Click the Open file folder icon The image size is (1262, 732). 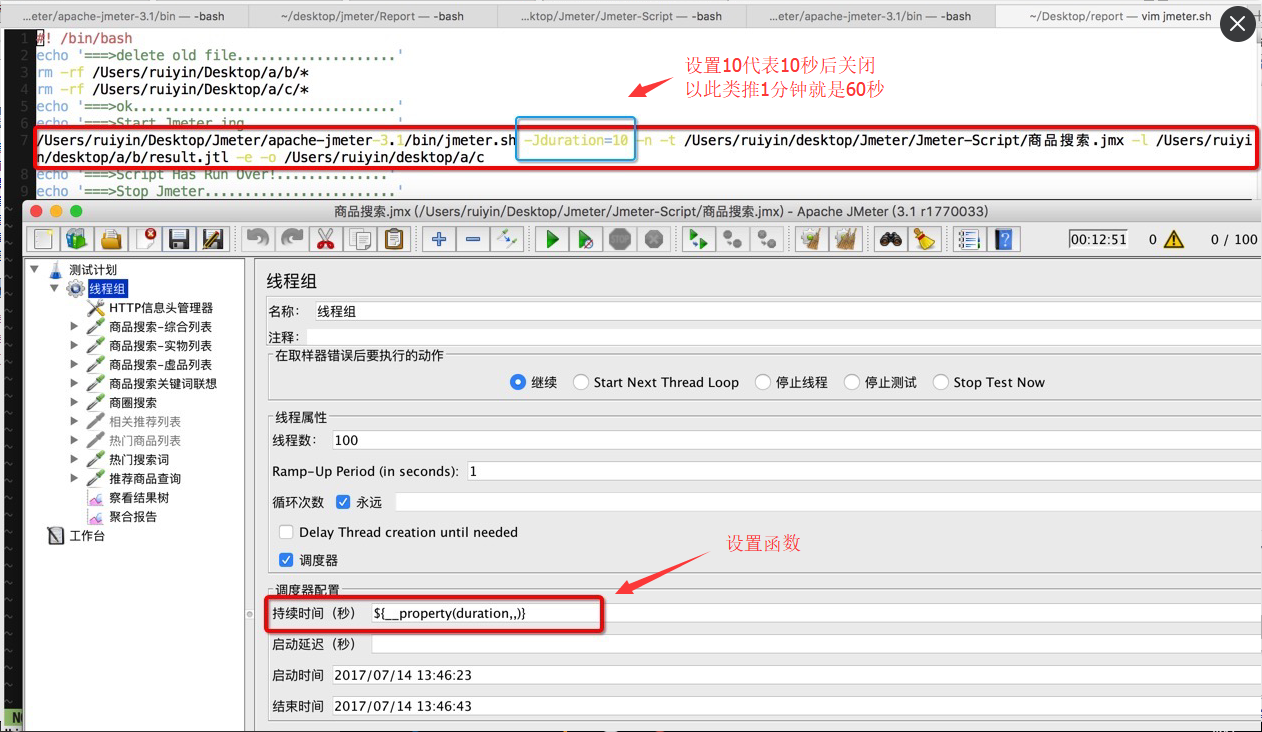coord(111,239)
